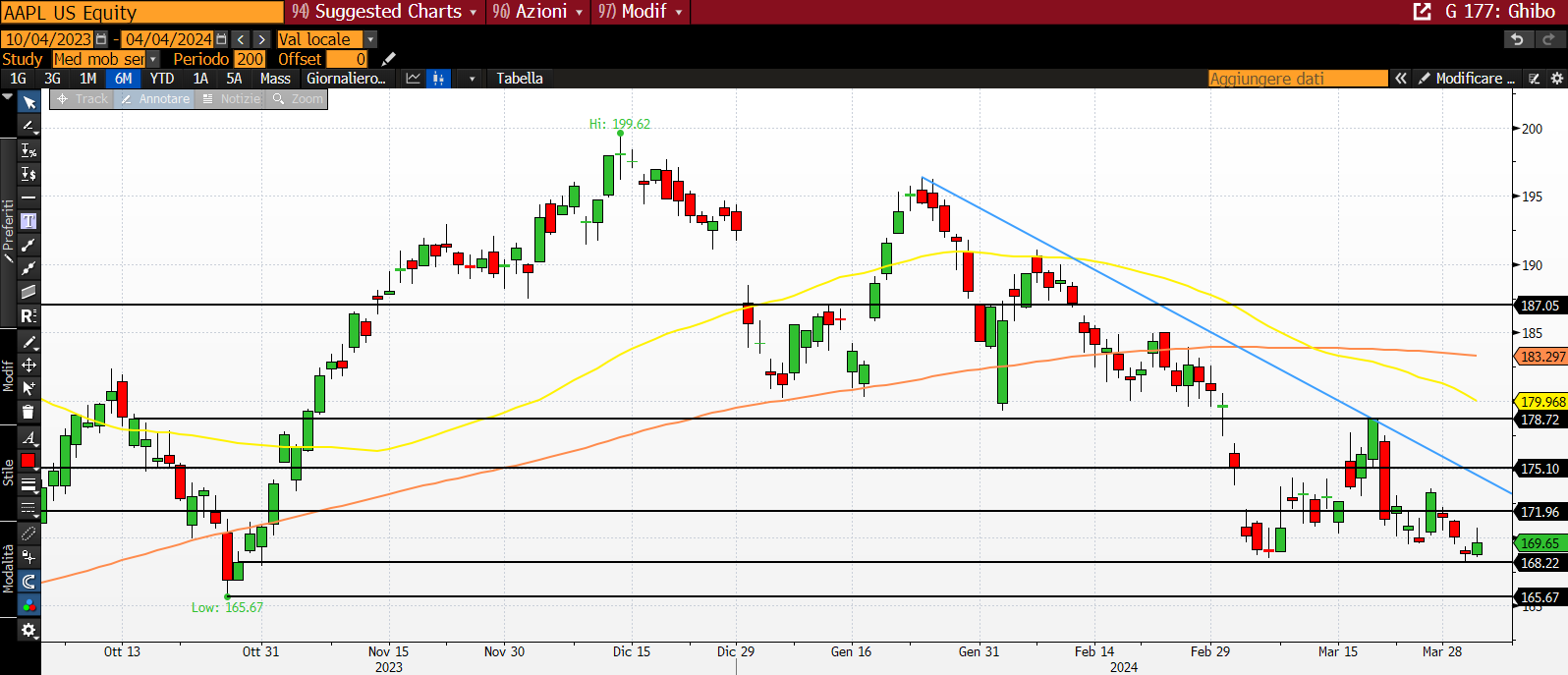Open the multi-color palette picker icon
The width and height of the screenshot is (1568, 675).
28,605
